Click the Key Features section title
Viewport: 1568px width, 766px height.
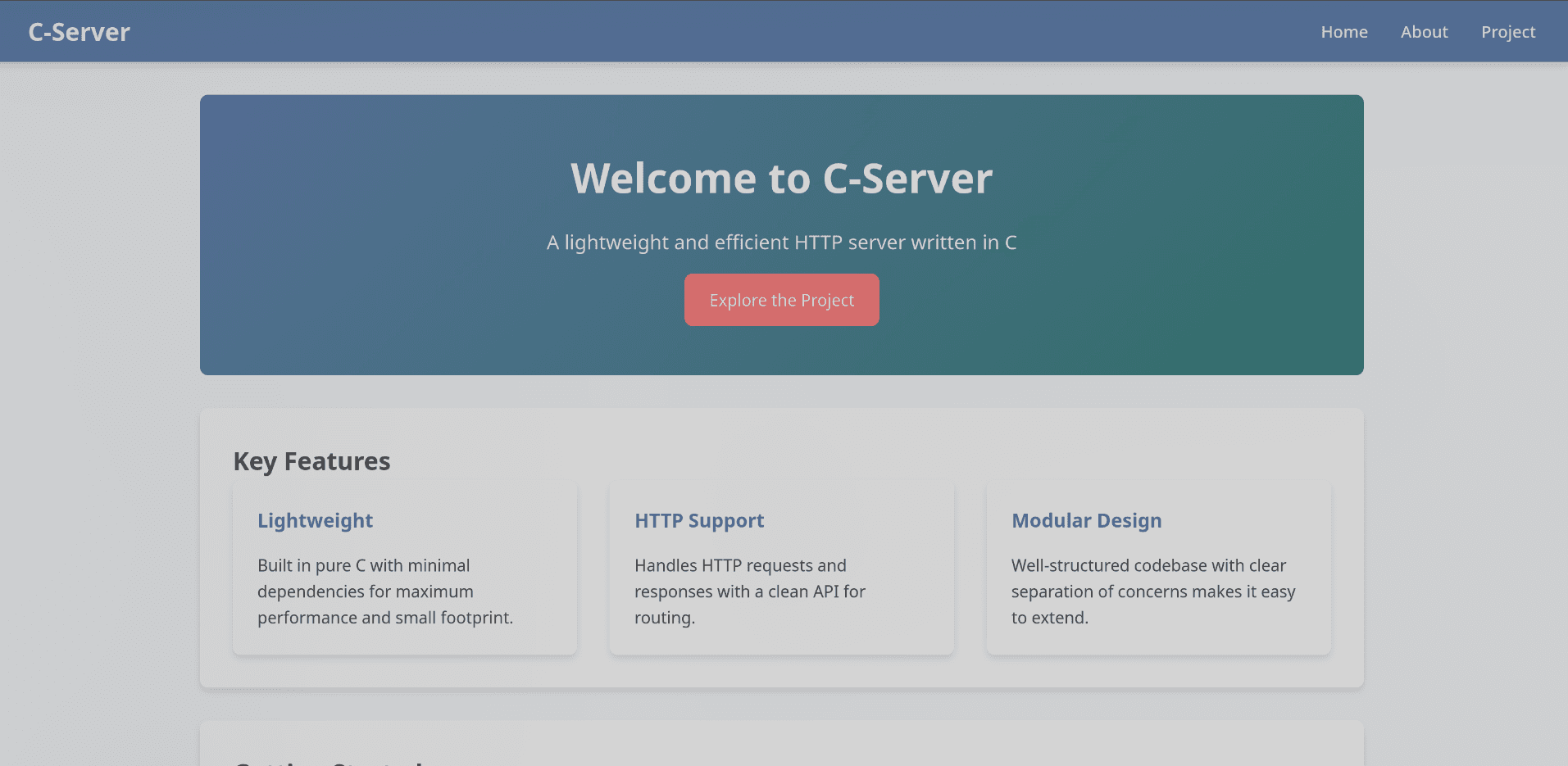tap(311, 460)
